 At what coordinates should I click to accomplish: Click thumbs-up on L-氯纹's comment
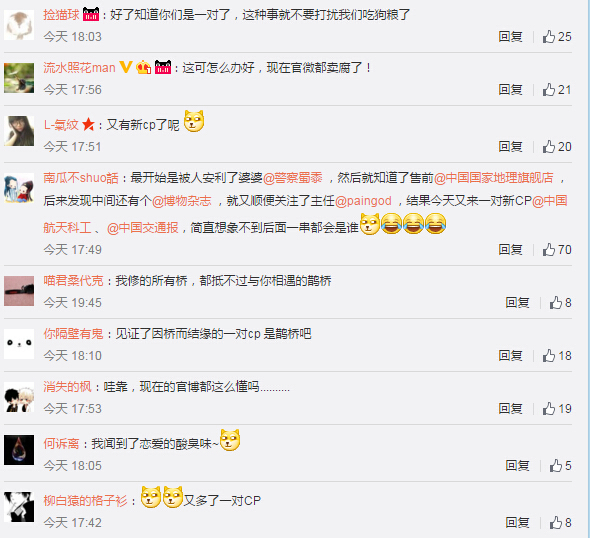(x=557, y=146)
